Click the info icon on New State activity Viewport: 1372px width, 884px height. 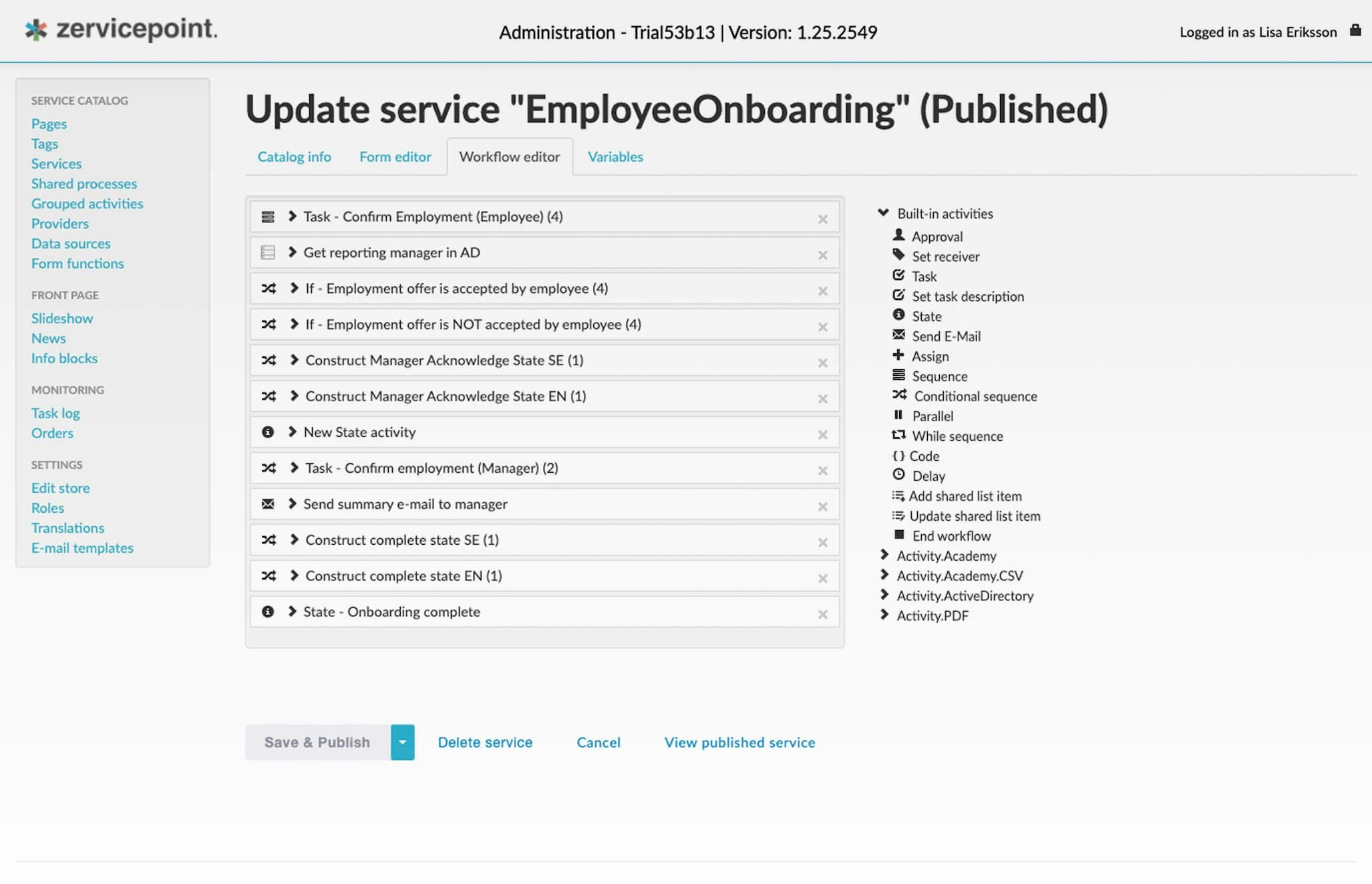268,432
